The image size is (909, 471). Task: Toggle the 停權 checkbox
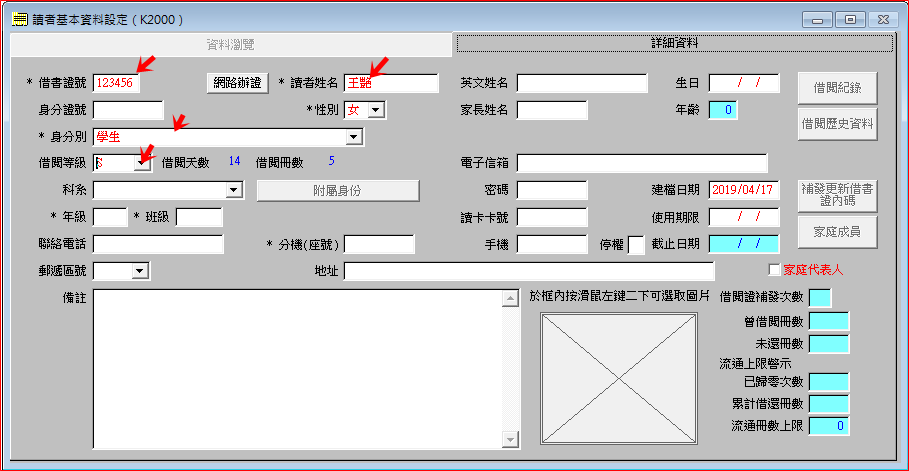click(x=636, y=245)
